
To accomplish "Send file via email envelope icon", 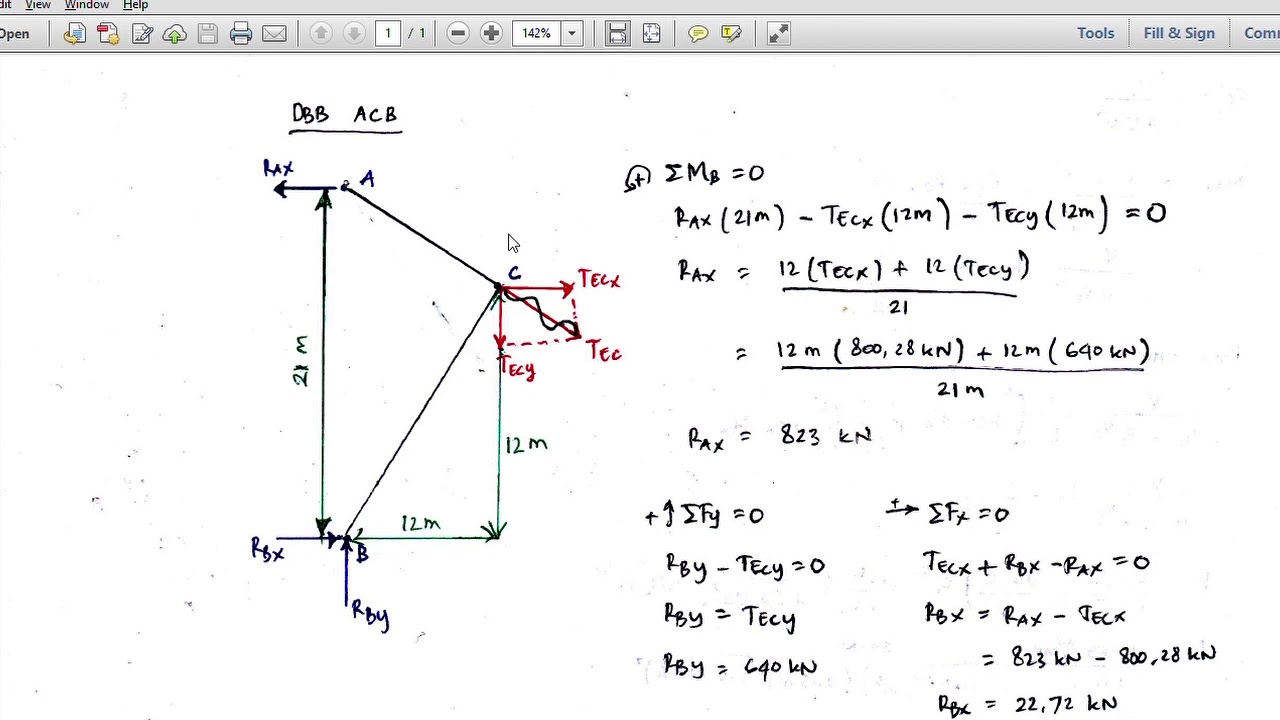I will [x=274, y=34].
